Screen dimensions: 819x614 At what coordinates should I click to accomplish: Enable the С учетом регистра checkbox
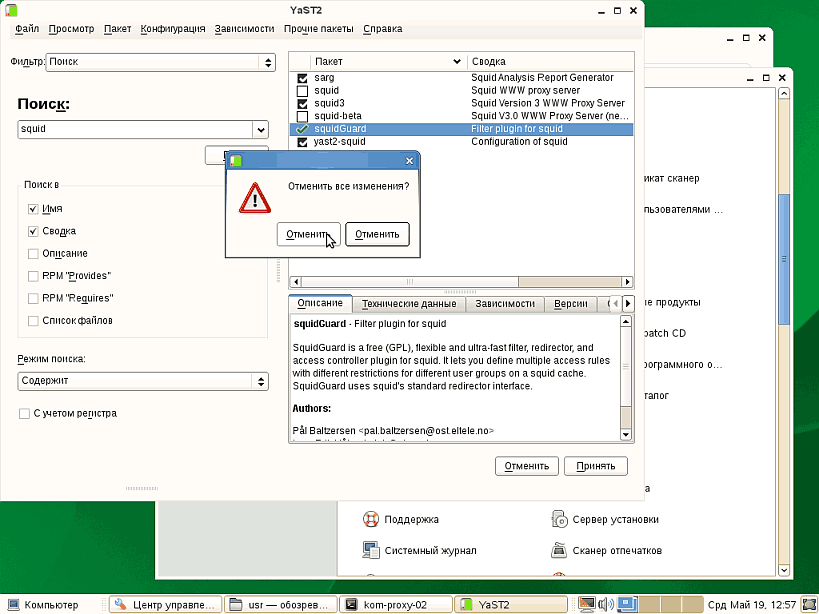(24, 414)
